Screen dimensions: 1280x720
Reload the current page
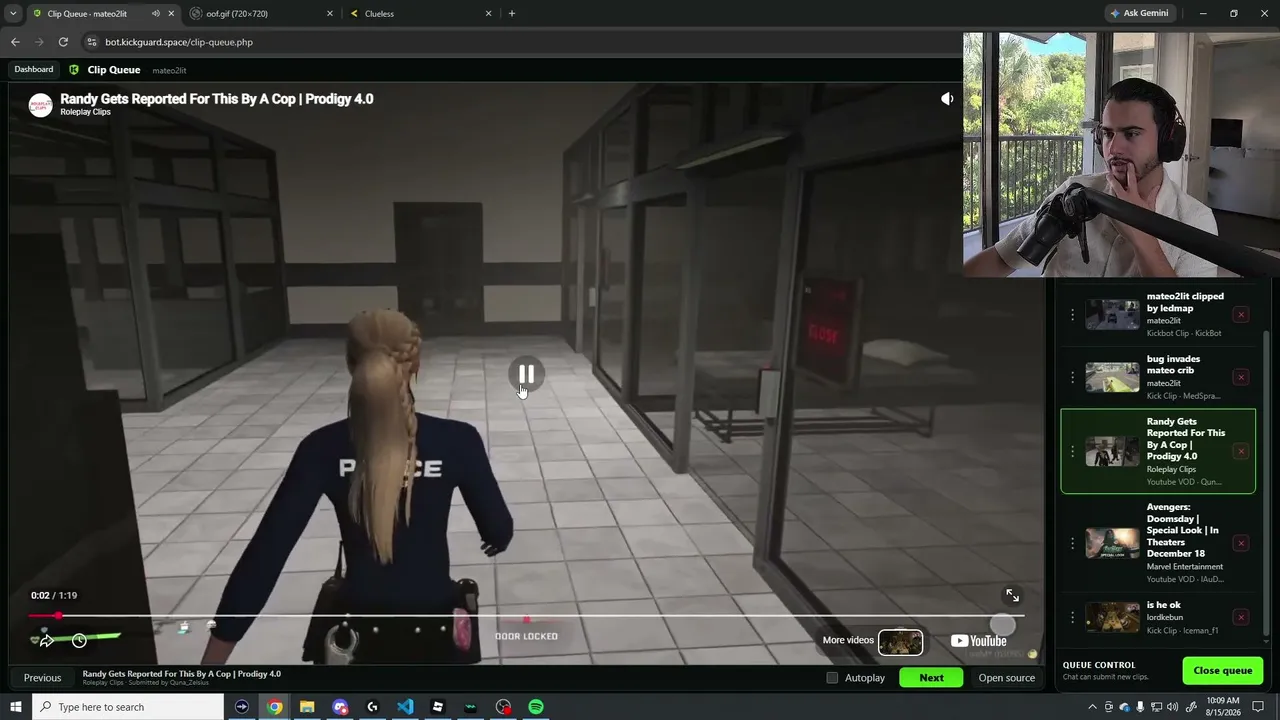click(63, 42)
